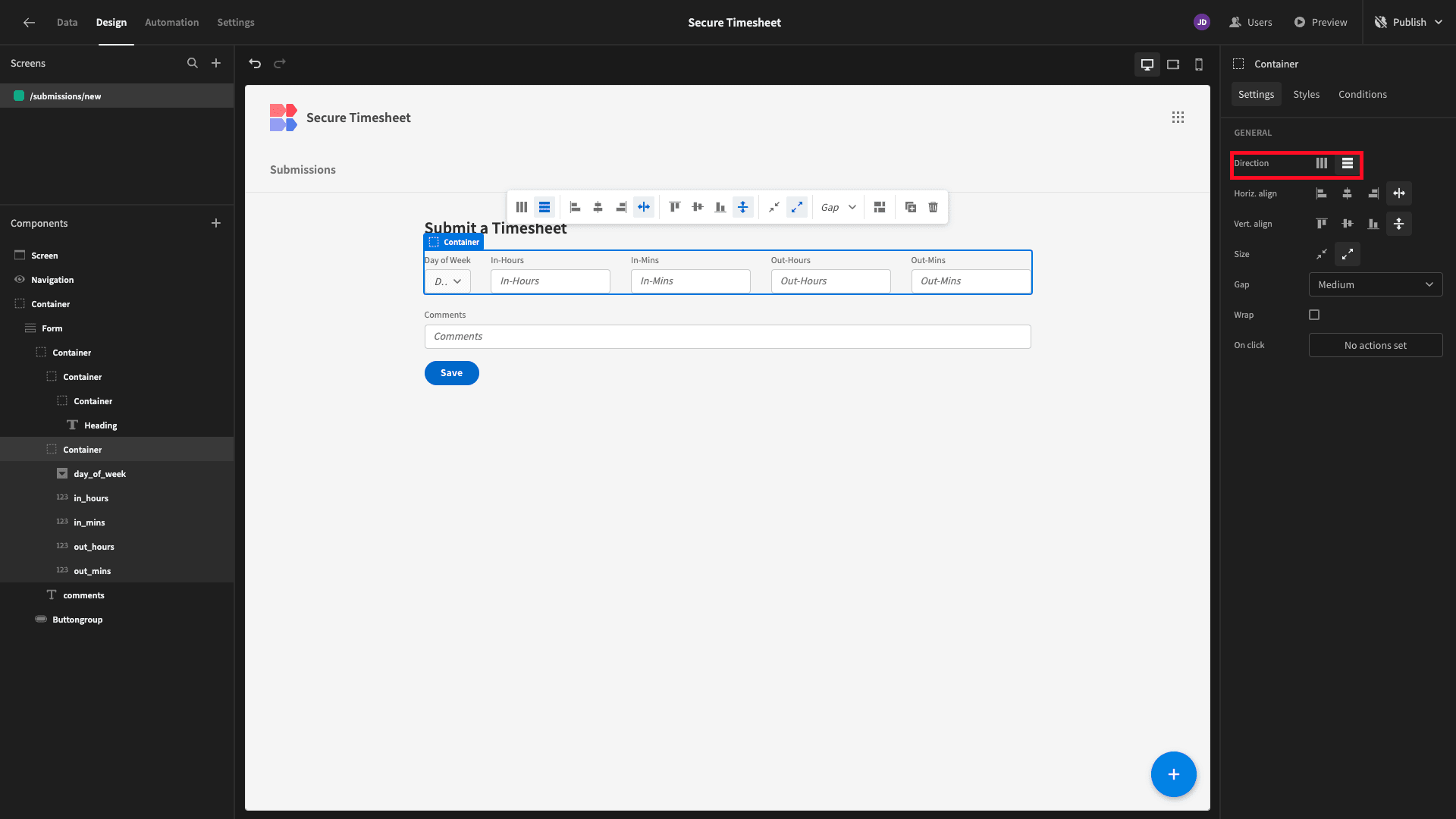Image resolution: width=1456 pixels, height=819 pixels.
Task: Open the Day of Week dropdown
Action: coord(447,281)
